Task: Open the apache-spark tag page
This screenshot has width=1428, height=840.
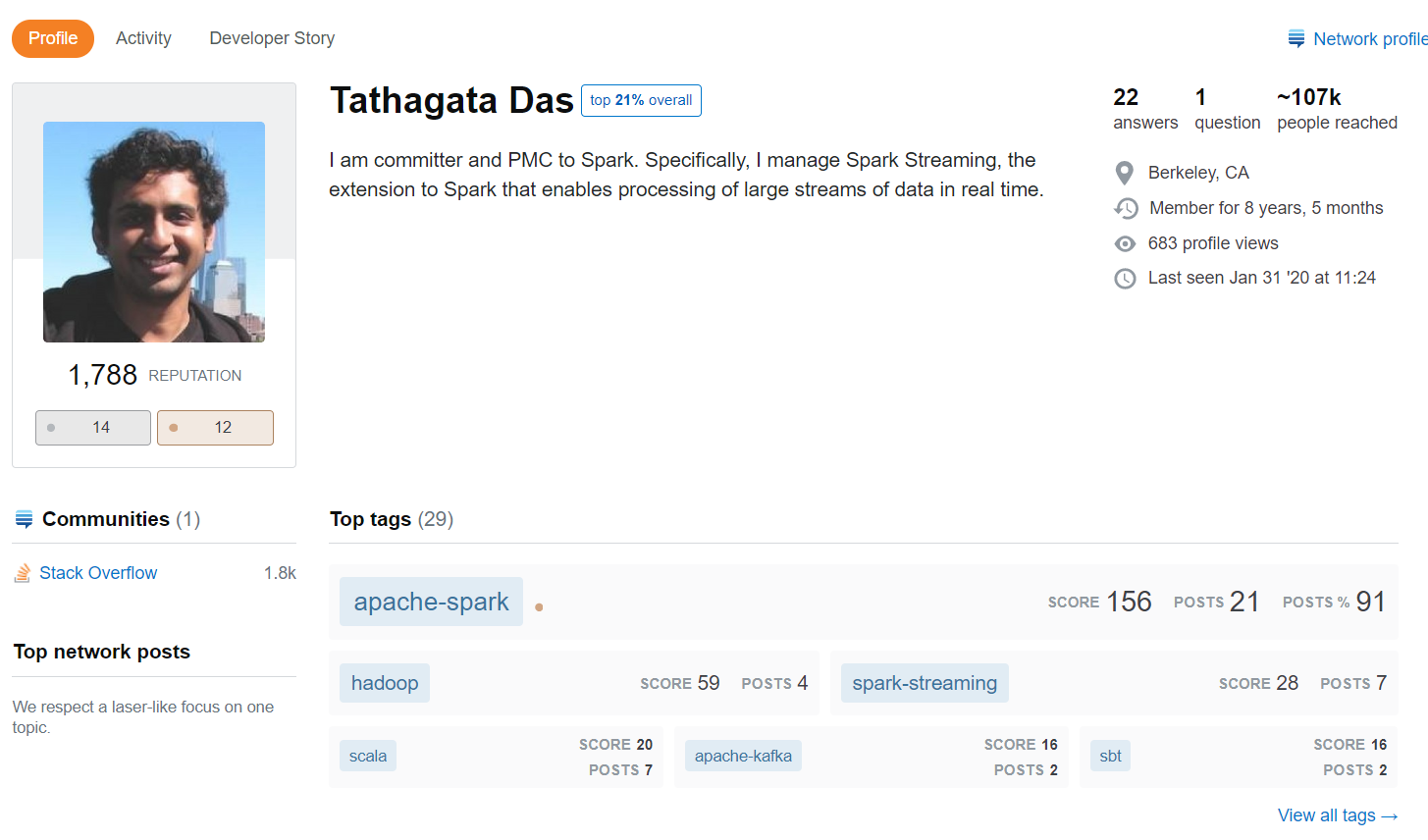Action: [x=431, y=601]
